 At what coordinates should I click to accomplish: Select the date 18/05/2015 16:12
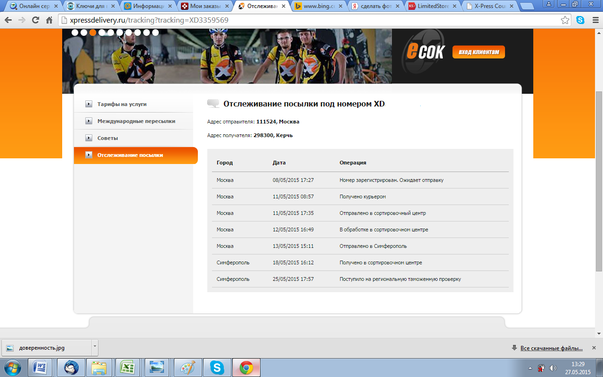(293, 263)
